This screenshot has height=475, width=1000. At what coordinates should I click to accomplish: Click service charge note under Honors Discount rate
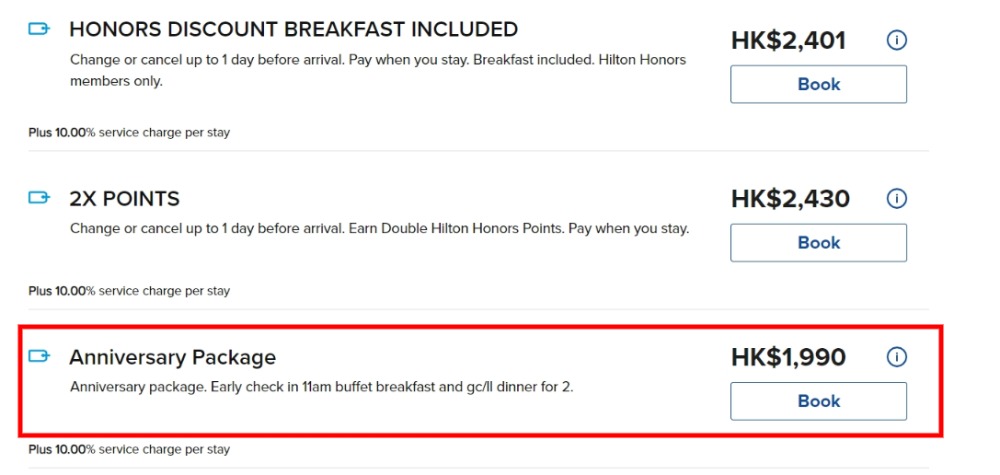(x=129, y=132)
